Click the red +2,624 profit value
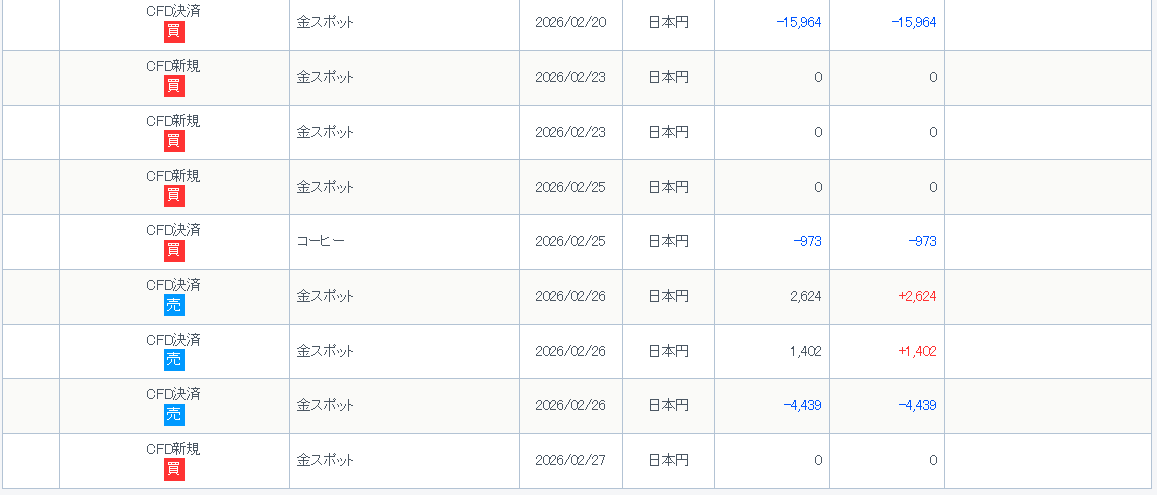The image size is (1157, 495). pos(917,296)
